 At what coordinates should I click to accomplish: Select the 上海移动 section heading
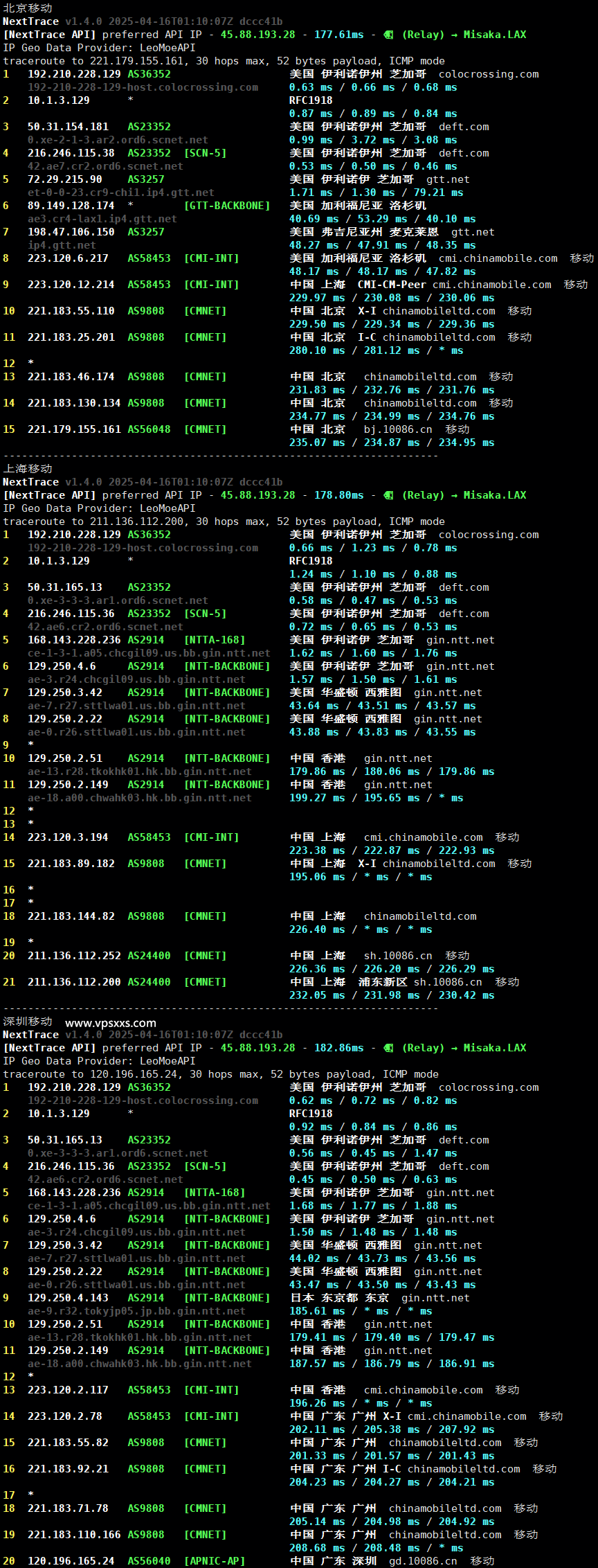pyautogui.click(x=28, y=468)
